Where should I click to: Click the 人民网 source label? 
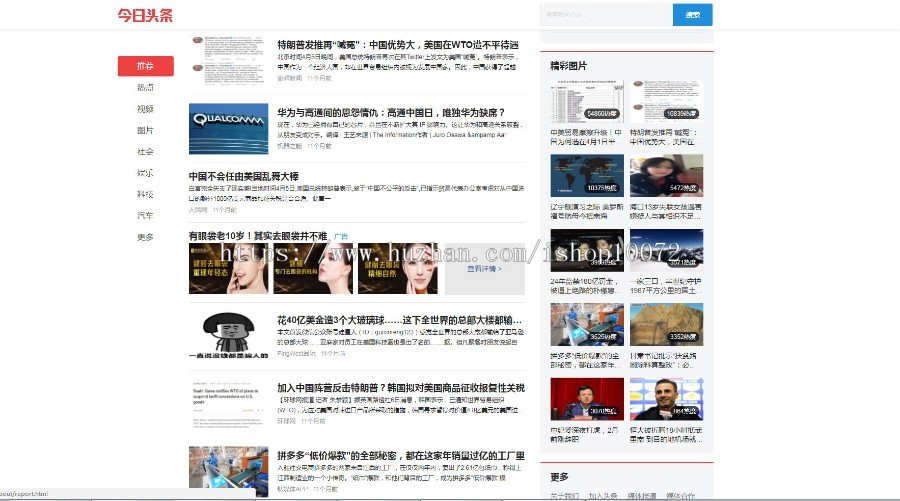tap(197, 210)
